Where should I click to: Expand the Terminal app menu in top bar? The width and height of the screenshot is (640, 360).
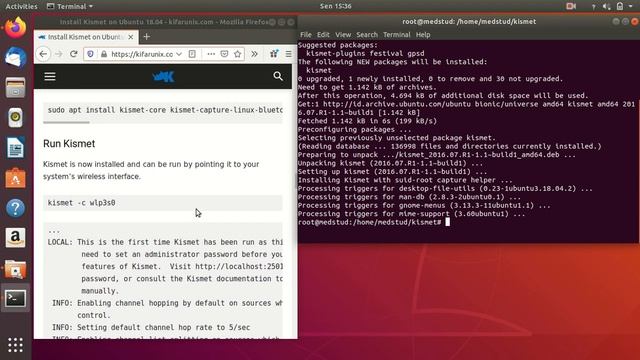click(x=70, y=6)
